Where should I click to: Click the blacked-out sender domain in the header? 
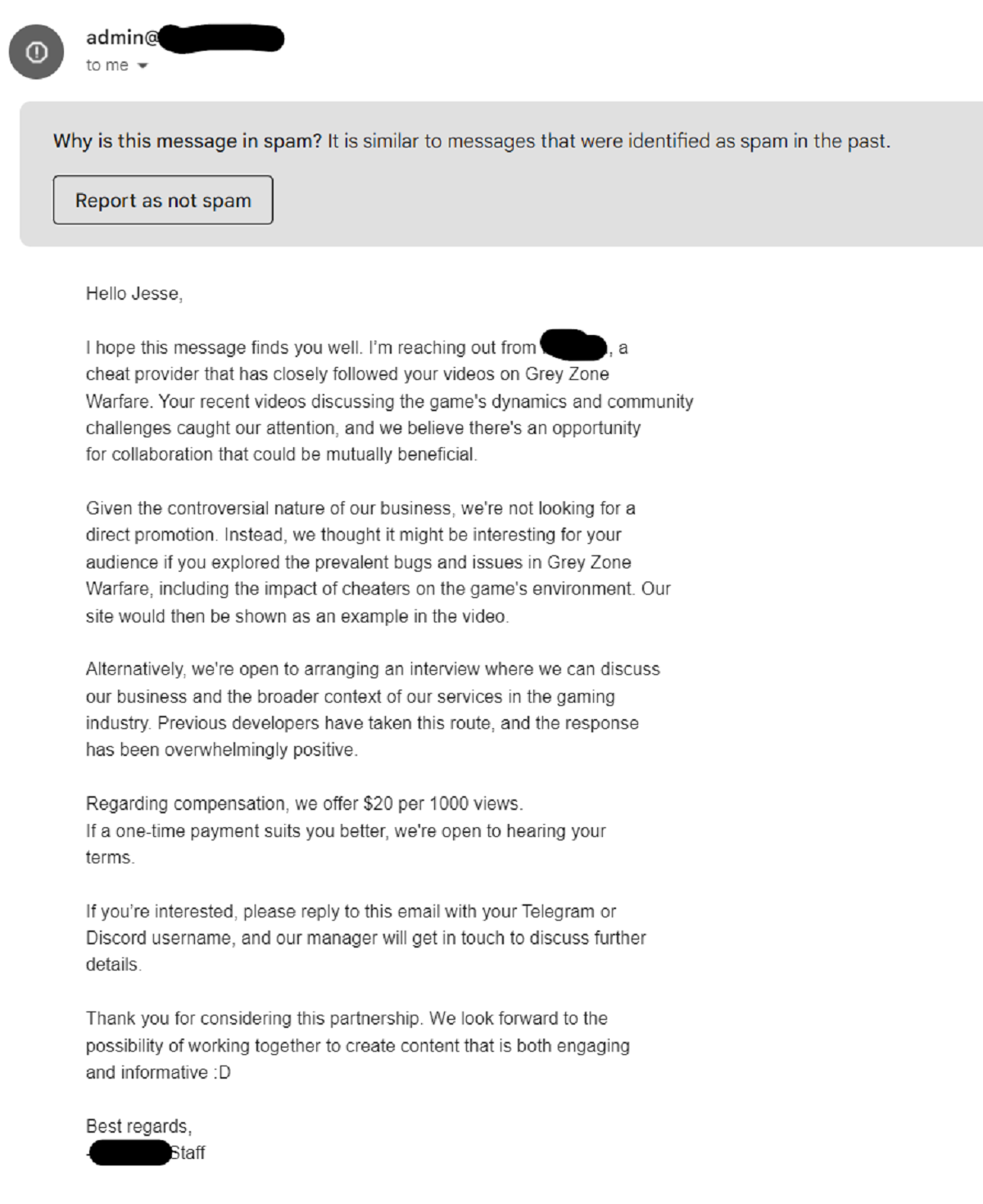(x=221, y=38)
